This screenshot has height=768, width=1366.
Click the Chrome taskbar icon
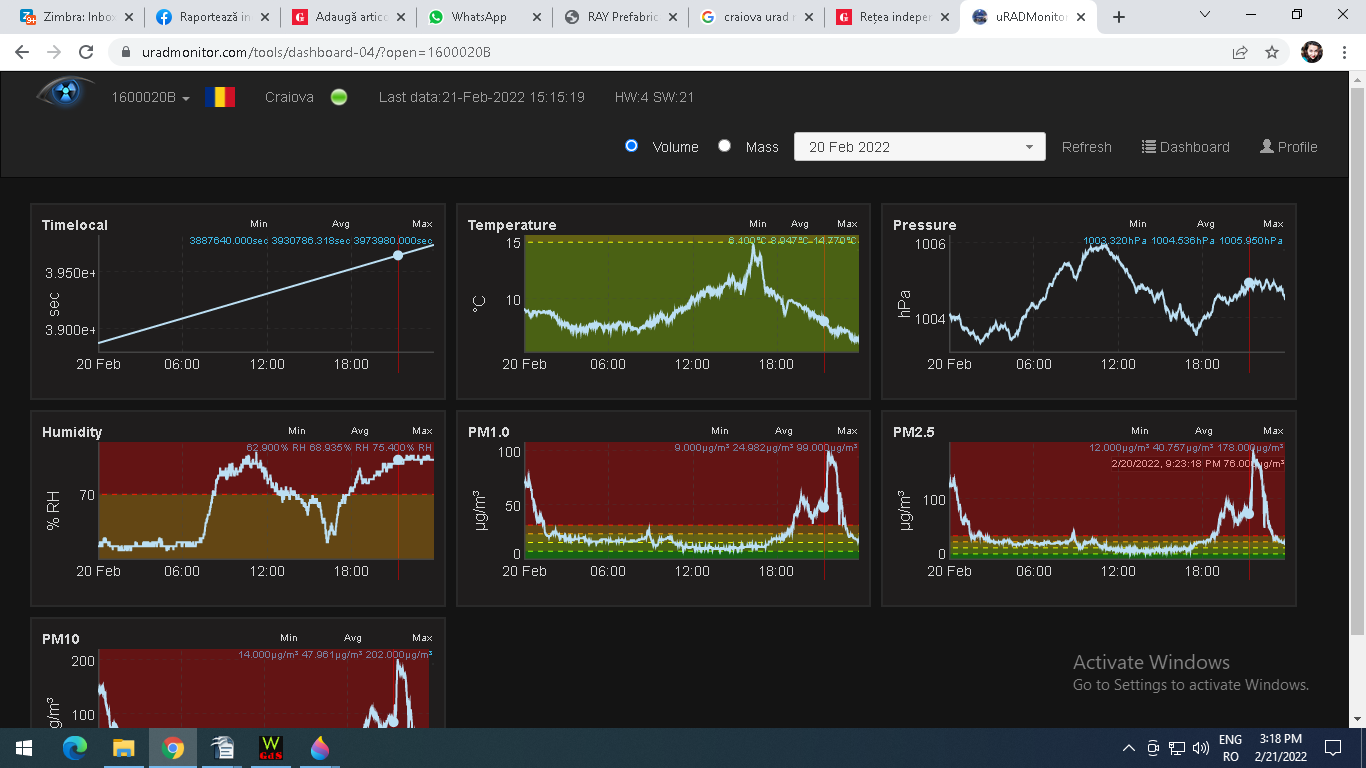click(x=173, y=747)
